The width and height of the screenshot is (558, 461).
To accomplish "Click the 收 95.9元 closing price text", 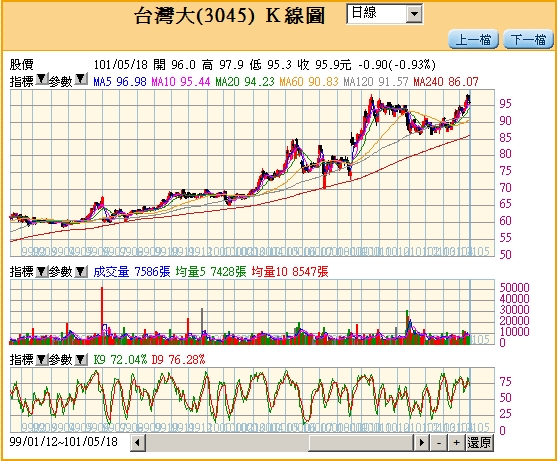I will tap(325, 65).
